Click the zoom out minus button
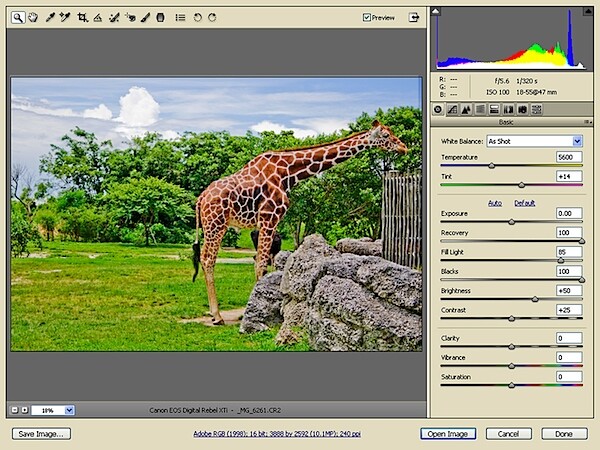This screenshot has height=450, width=600. tap(15, 410)
